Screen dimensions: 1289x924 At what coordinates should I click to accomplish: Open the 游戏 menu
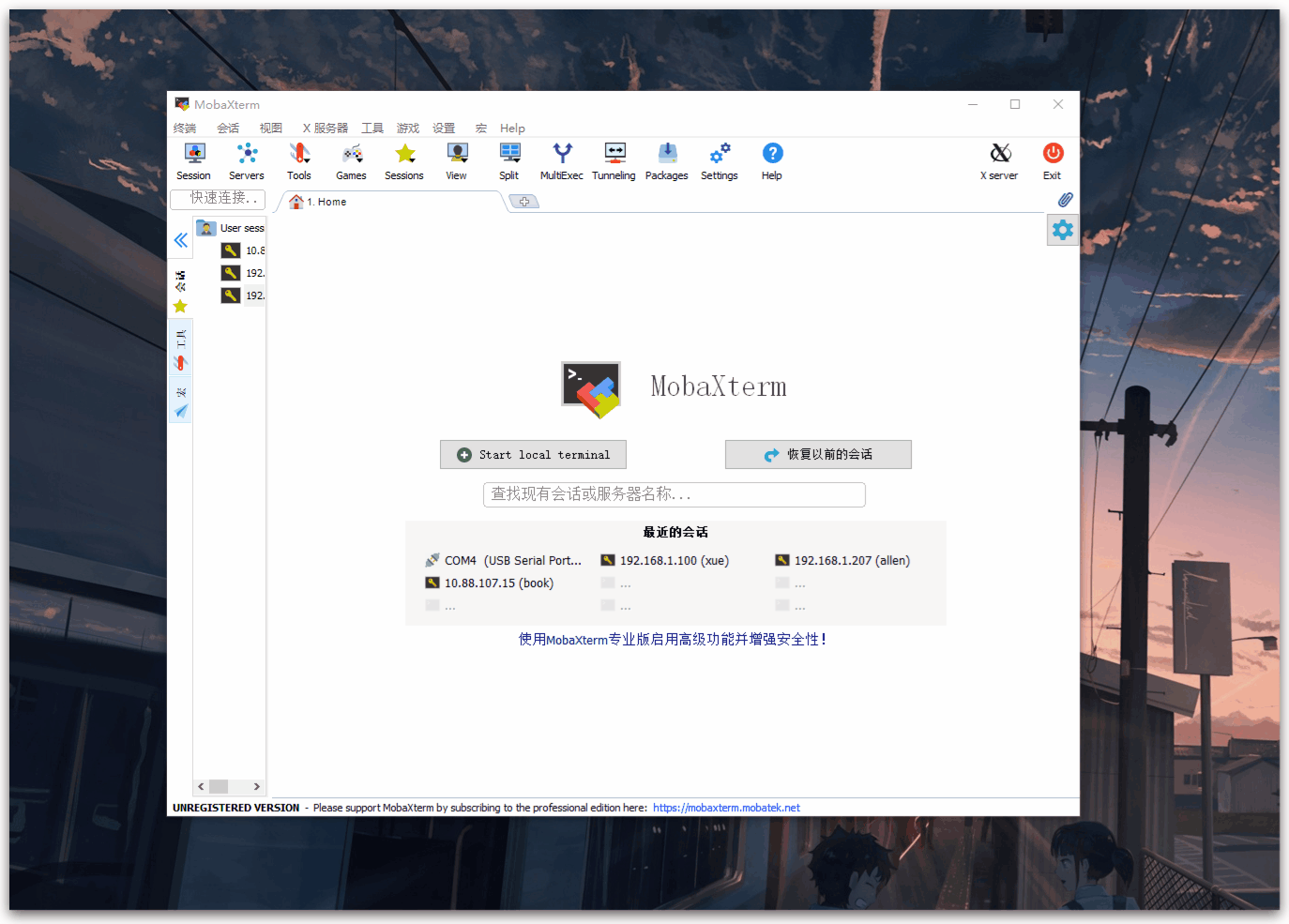pyautogui.click(x=408, y=129)
